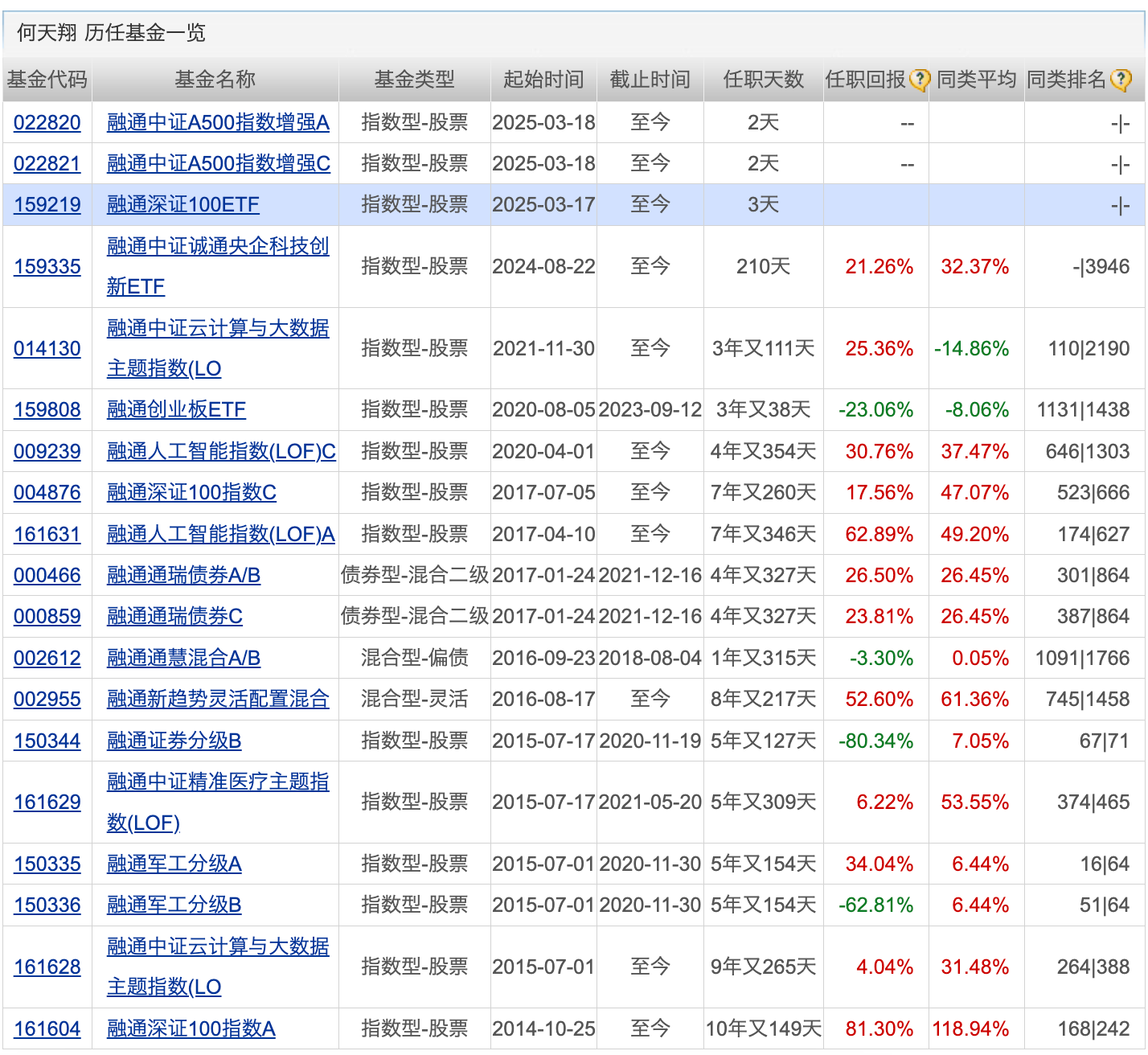
Task: Open 融通中证诚通央企科技创新ETF fund link
Action: (218, 266)
